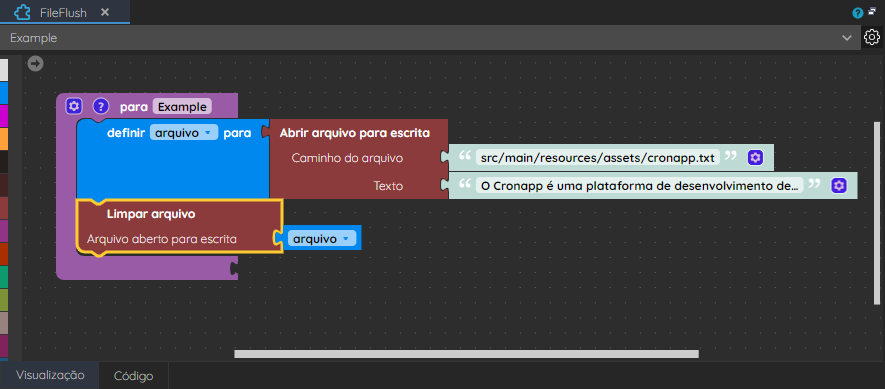Viewport: 885px width, 389px height.
Task: Close the FileFlush tab
Action: [x=104, y=12]
